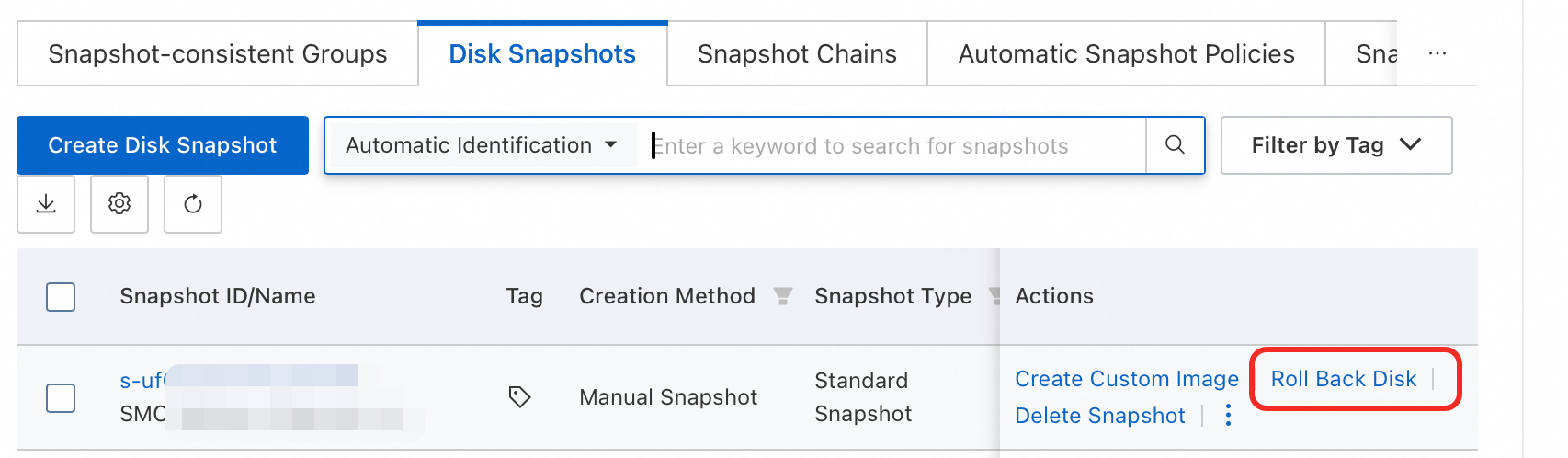Refresh the snapshot list

coord(193,204)
